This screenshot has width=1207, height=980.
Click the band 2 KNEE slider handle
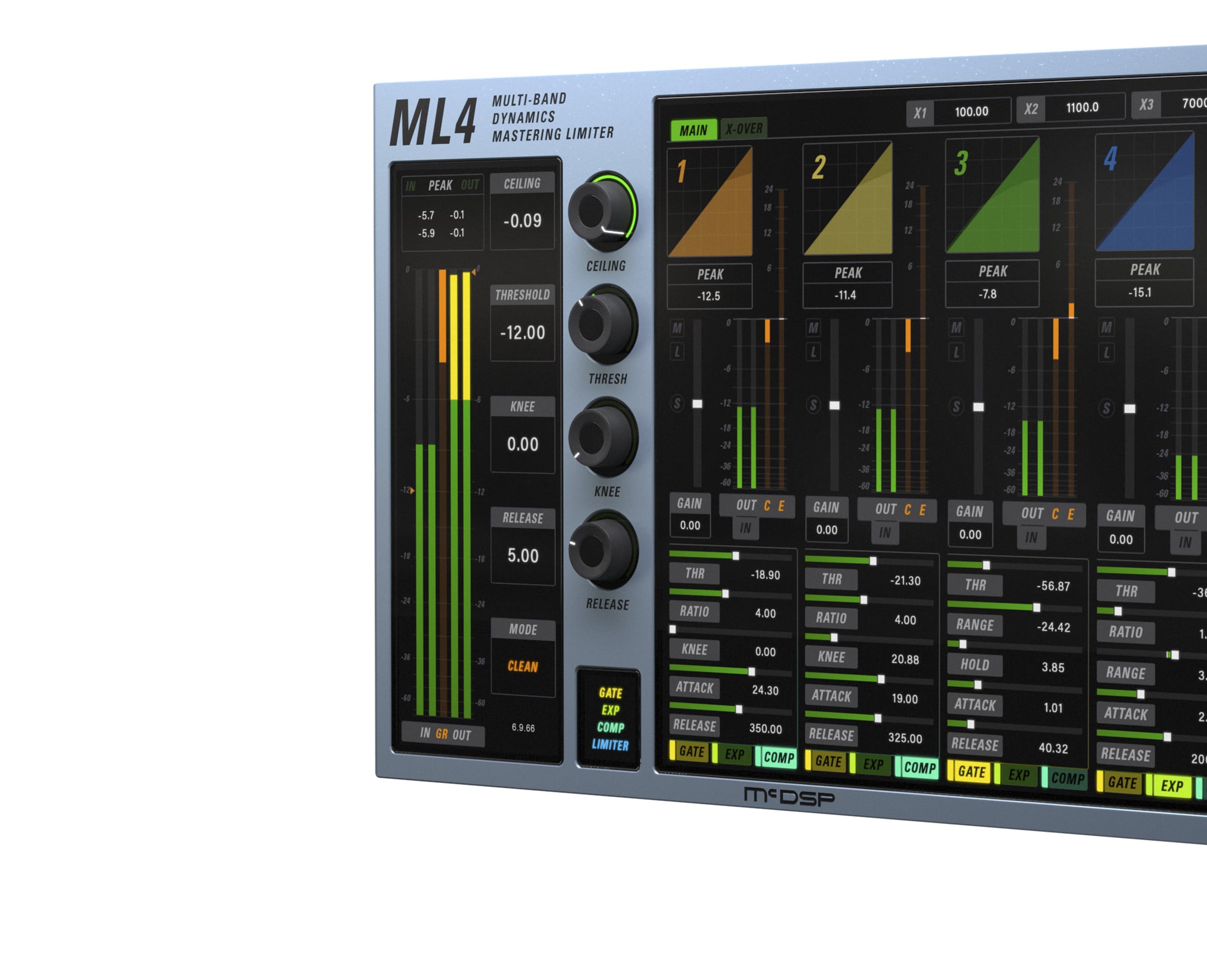pos(834,638)
